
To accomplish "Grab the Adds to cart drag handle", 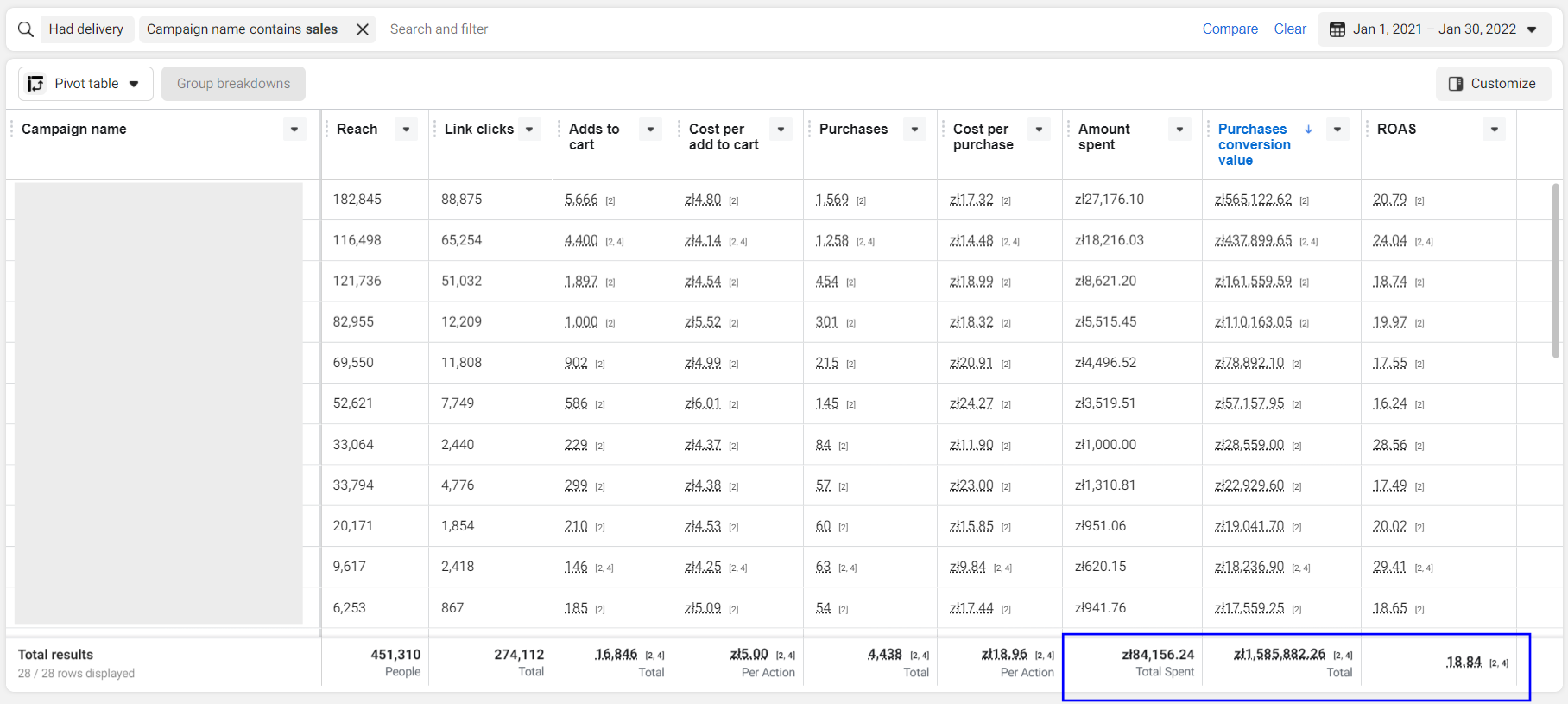I will click(560, 130).
